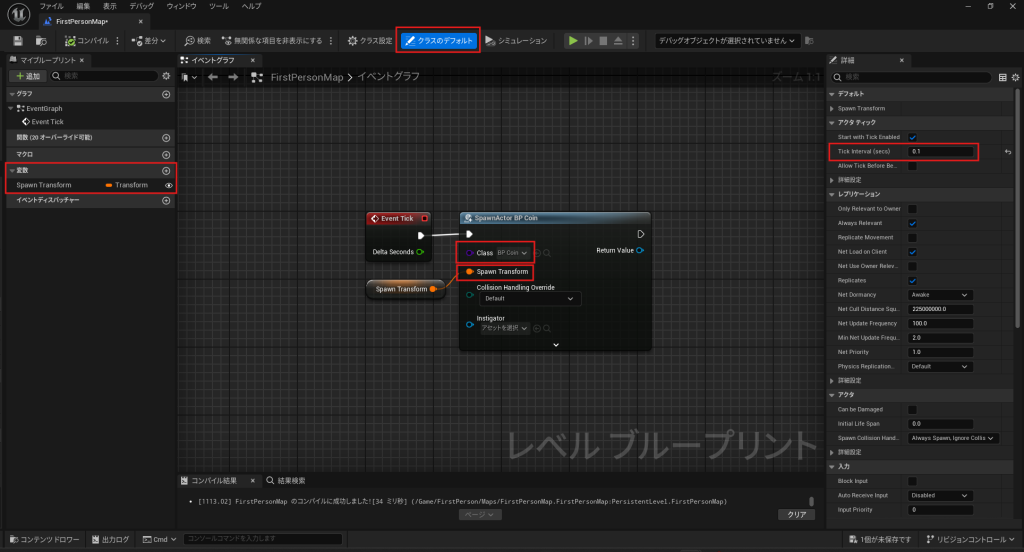Viewport: 1024px width, 552px height.
Task: Enable the Replicate Movement checkbox
Action: pos(913,238)
